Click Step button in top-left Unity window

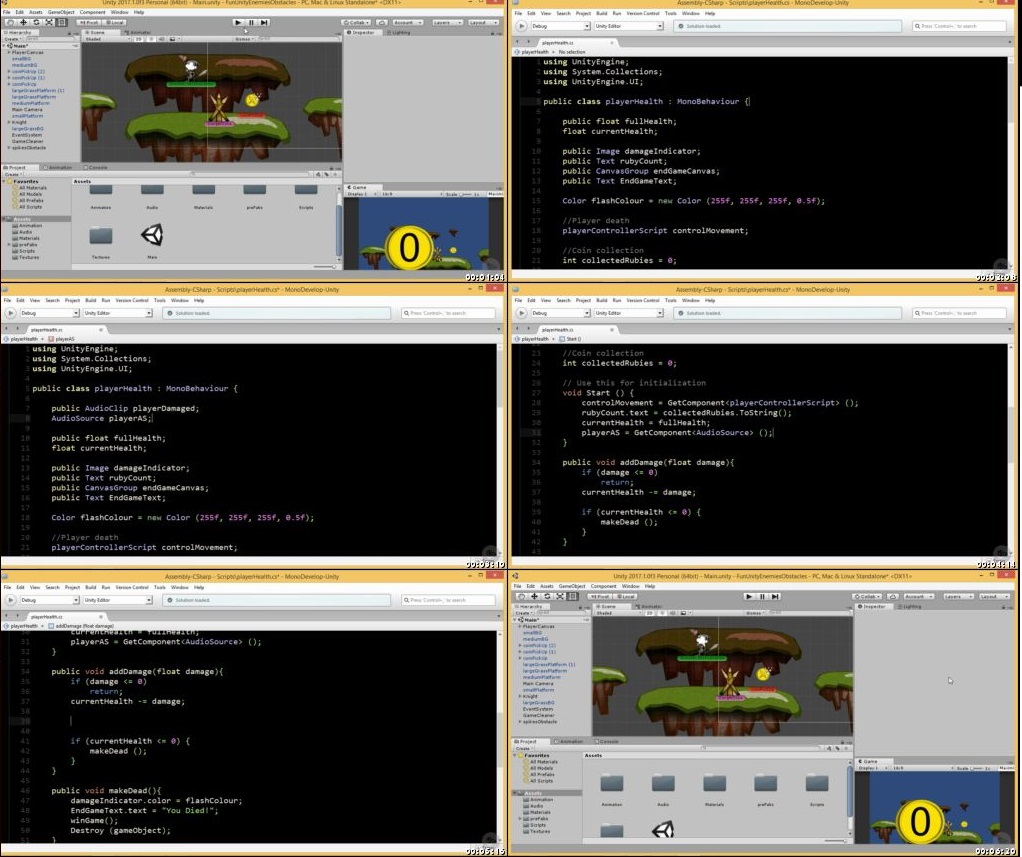(x=264, y=22)
